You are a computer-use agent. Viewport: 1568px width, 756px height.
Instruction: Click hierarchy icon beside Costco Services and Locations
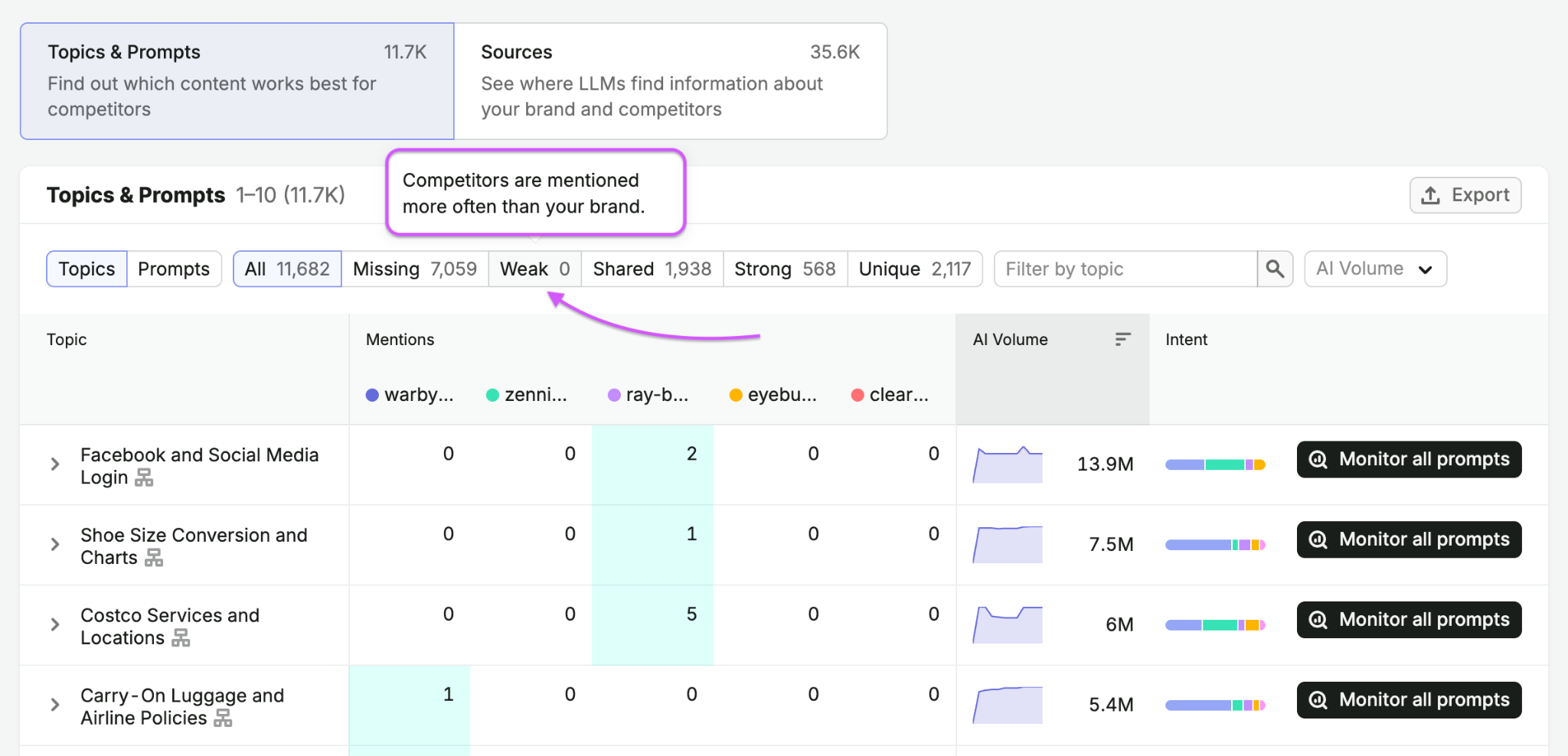click(181, 638)
